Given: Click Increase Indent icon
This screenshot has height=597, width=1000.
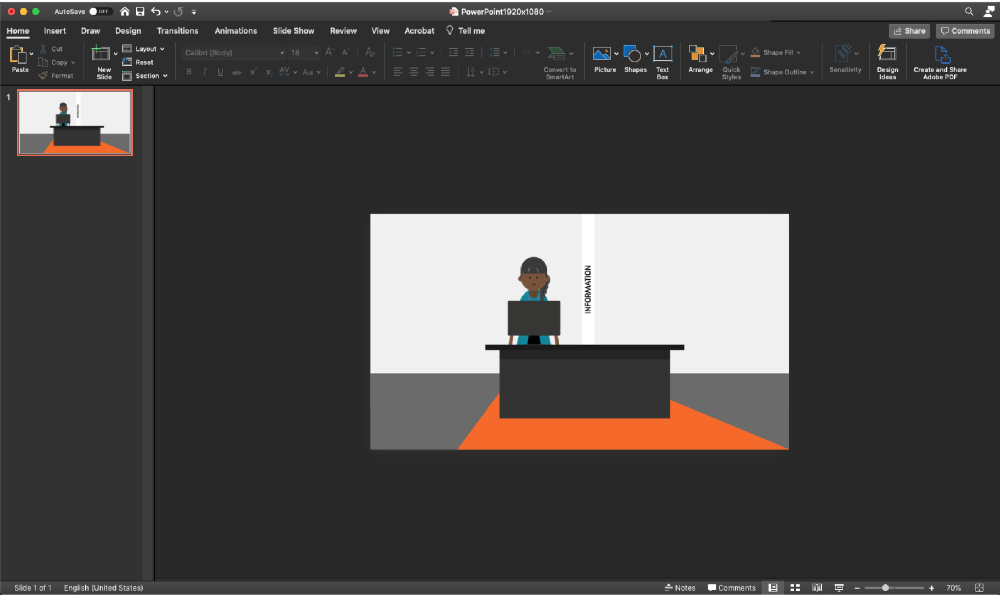Looking at the screenshot, I should [x=469, y=52].
